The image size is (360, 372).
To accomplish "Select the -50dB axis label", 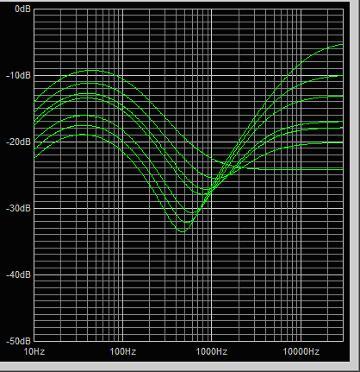I will [18, 342].
